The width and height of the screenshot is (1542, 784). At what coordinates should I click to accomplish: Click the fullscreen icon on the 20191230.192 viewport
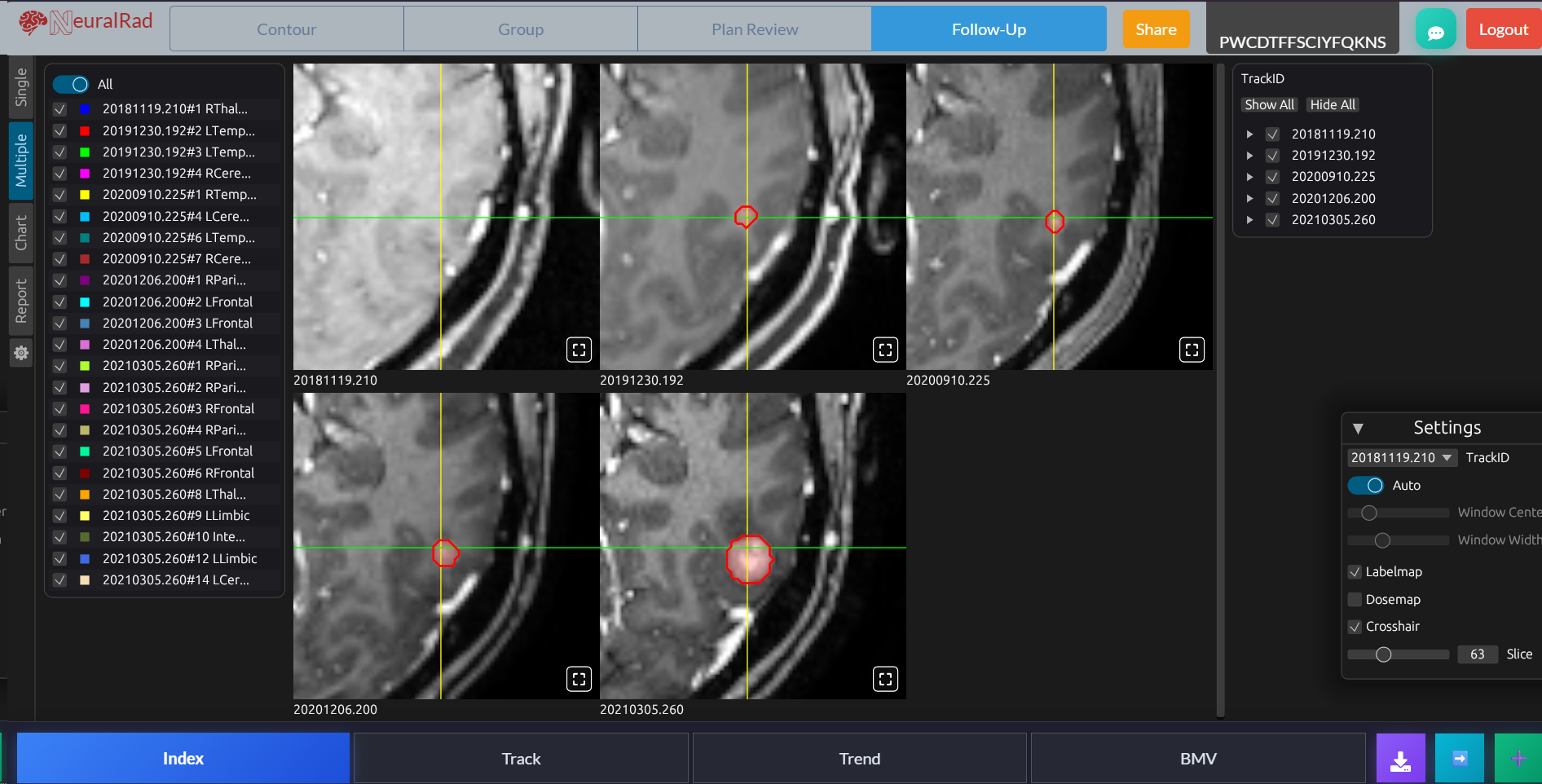[886, 350]
